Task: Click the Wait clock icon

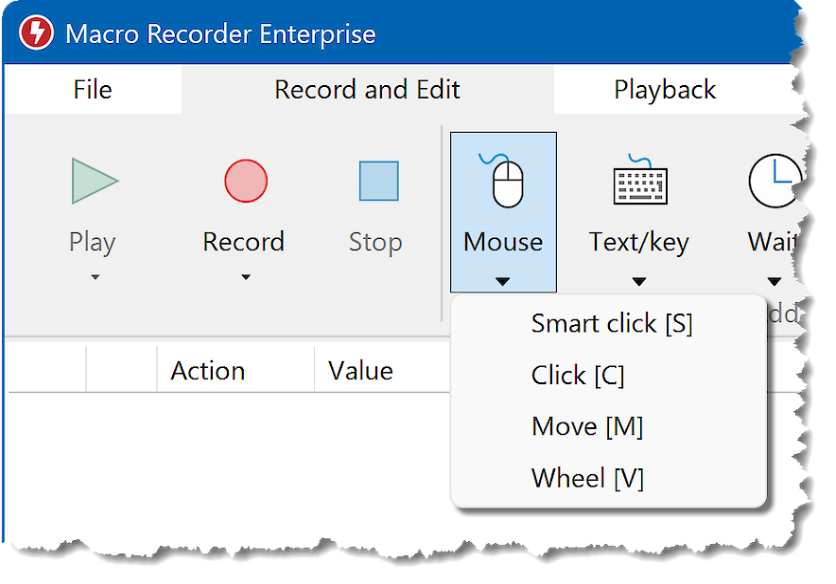Action: click(x=774, y=181)
